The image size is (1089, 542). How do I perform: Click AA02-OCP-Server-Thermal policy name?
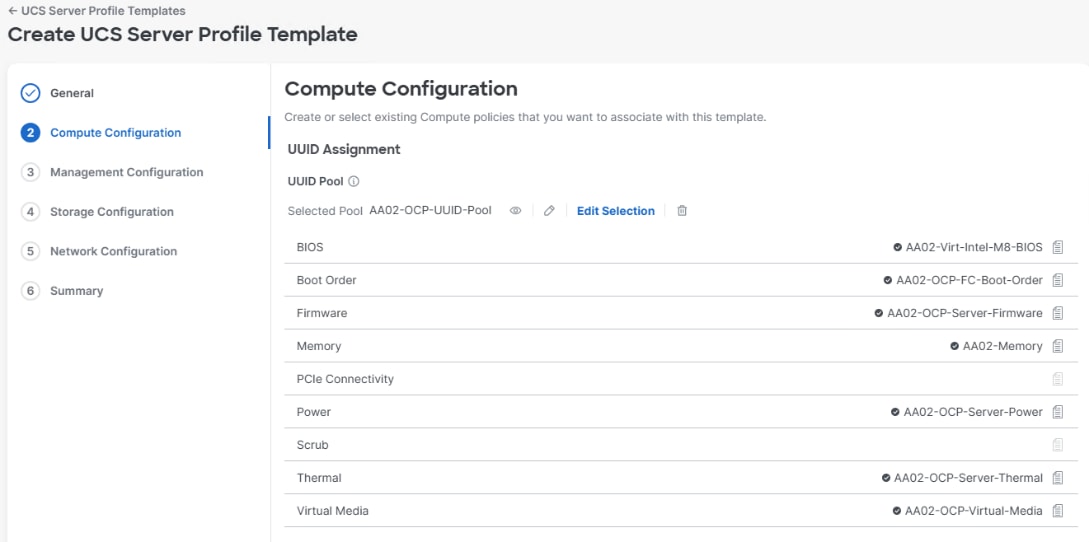point(968,478)
